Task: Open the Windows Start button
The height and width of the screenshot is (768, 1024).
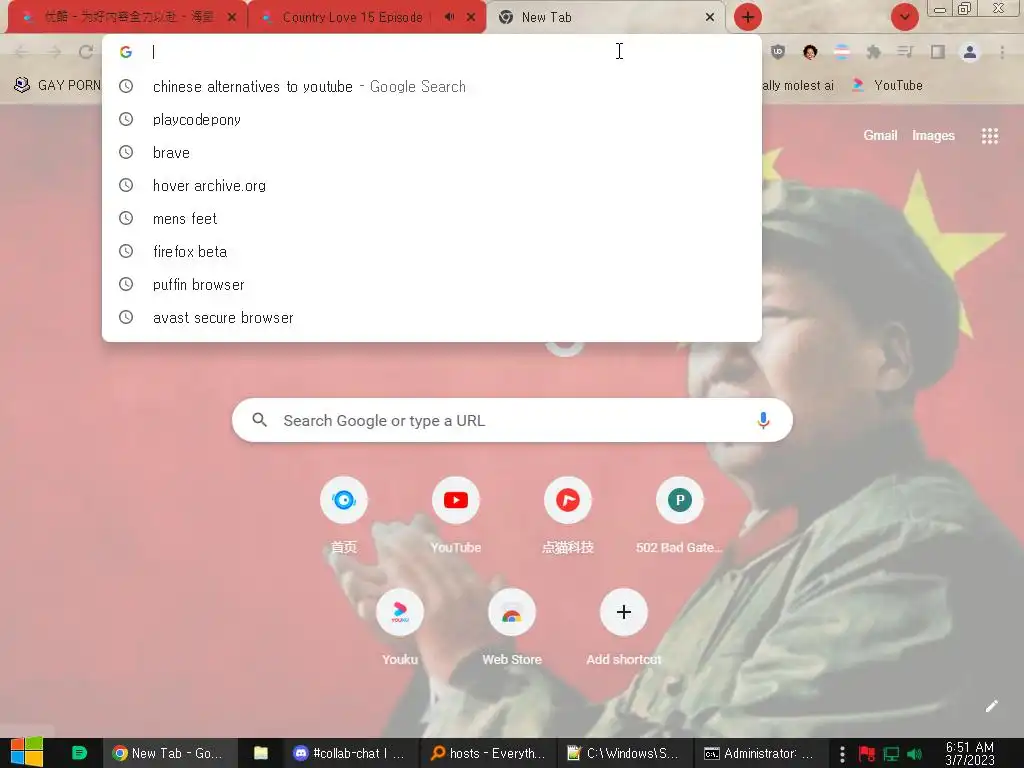Action: 27,753
